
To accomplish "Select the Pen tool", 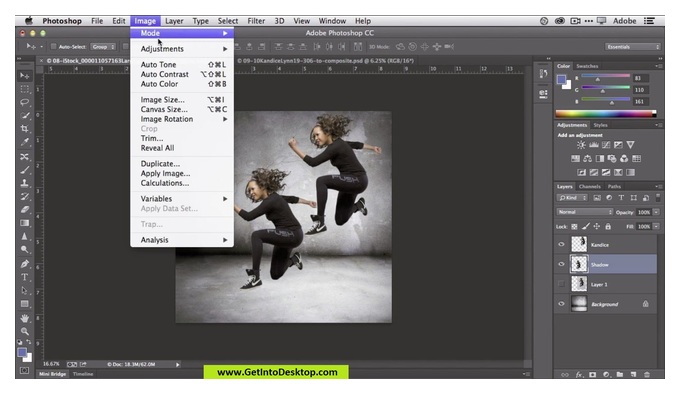I will (25, 264).
